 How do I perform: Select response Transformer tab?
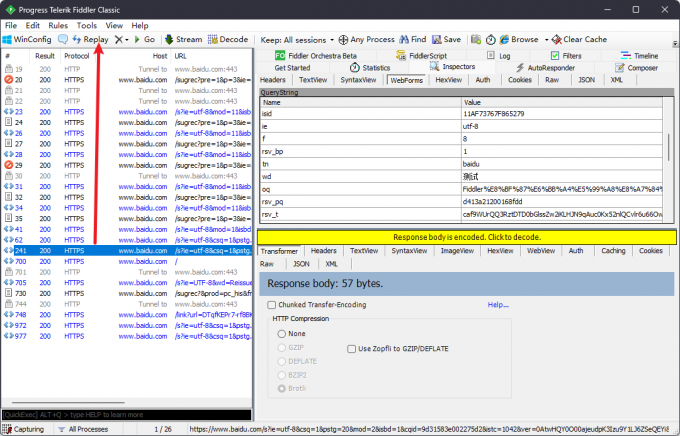(279, 251)
